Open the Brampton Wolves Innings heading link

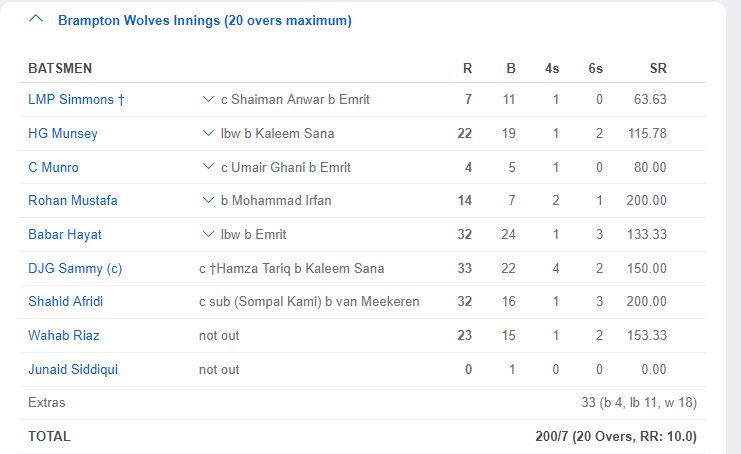tap(205, 21)
